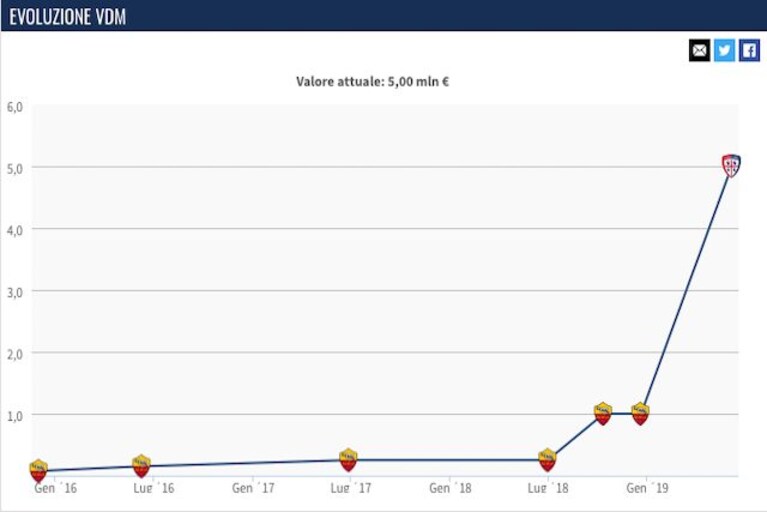This screenshot has height=512, width=767.
Task: Click the 2,0 y-axis label
Action: 15,354
